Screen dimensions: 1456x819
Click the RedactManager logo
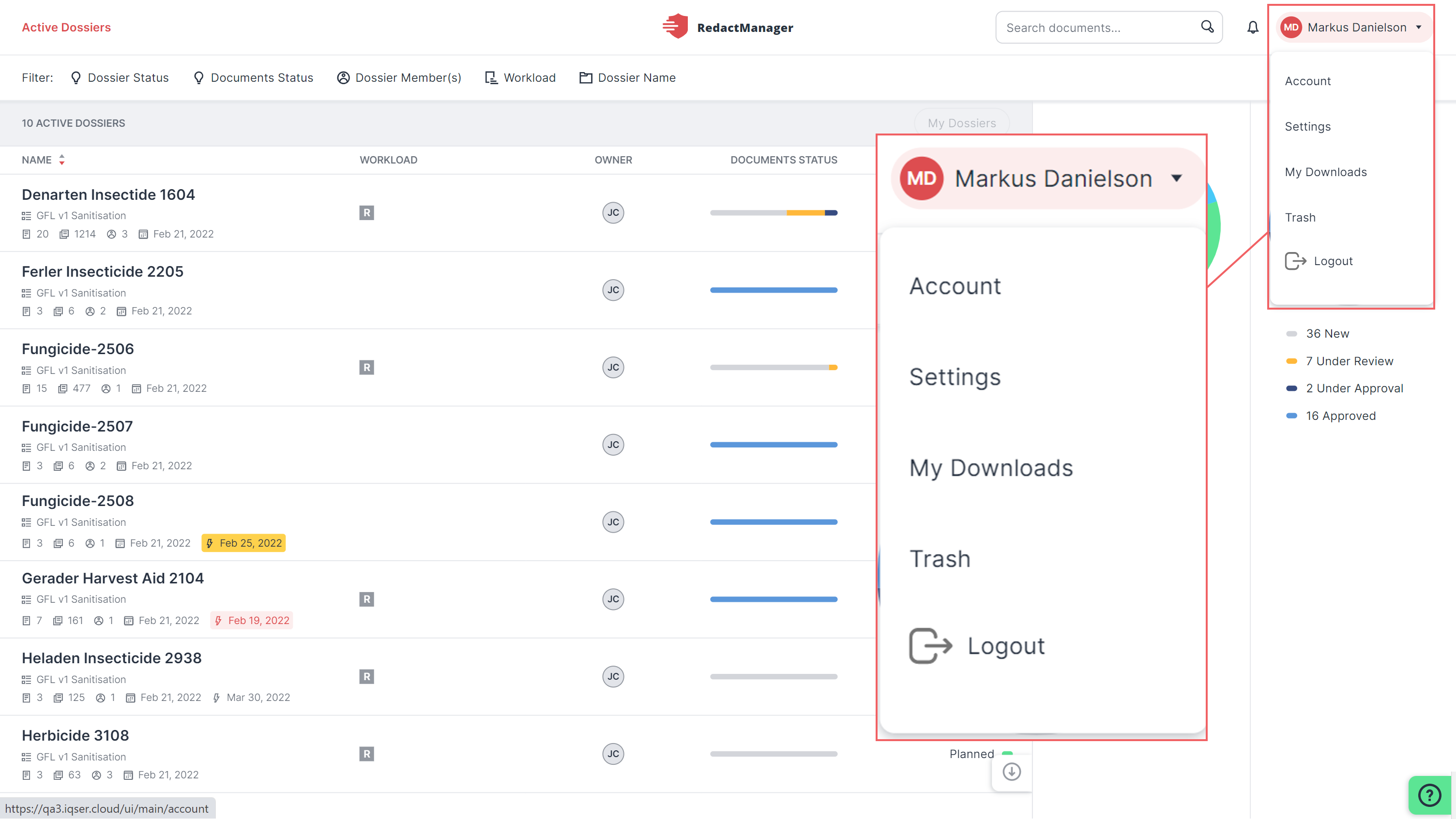[728, 27]
